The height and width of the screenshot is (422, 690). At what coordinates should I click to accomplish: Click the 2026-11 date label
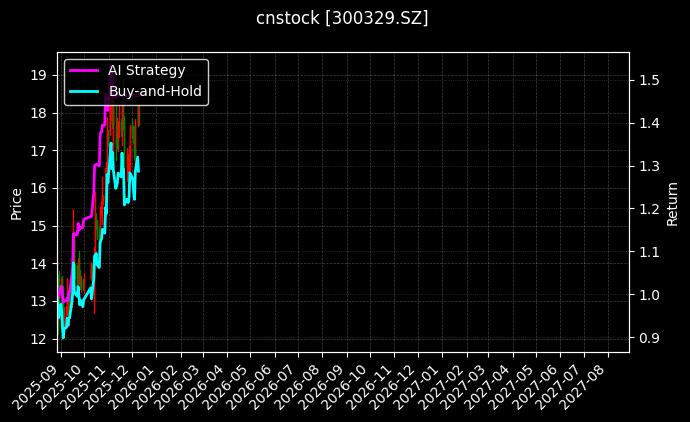click(x=370, y=387)
